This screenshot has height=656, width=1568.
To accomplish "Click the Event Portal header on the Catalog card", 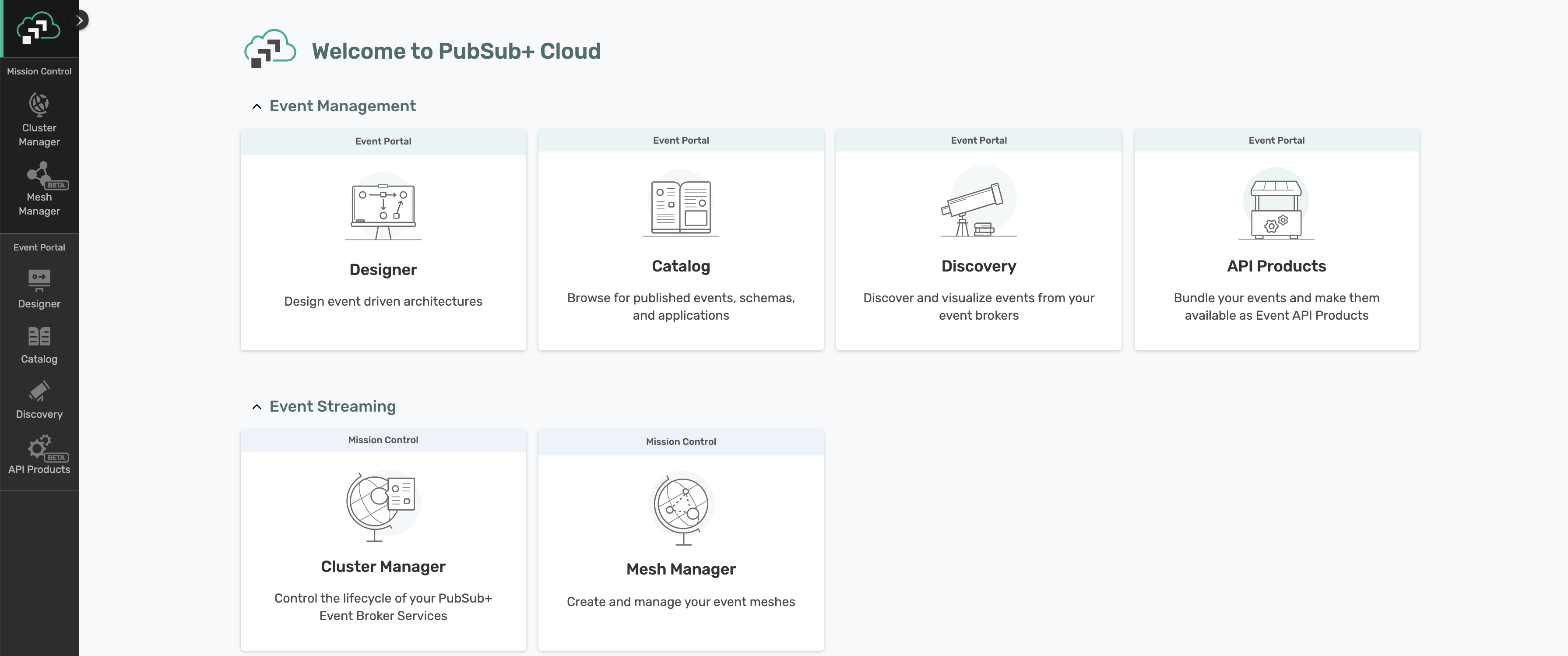I will 681,140.
